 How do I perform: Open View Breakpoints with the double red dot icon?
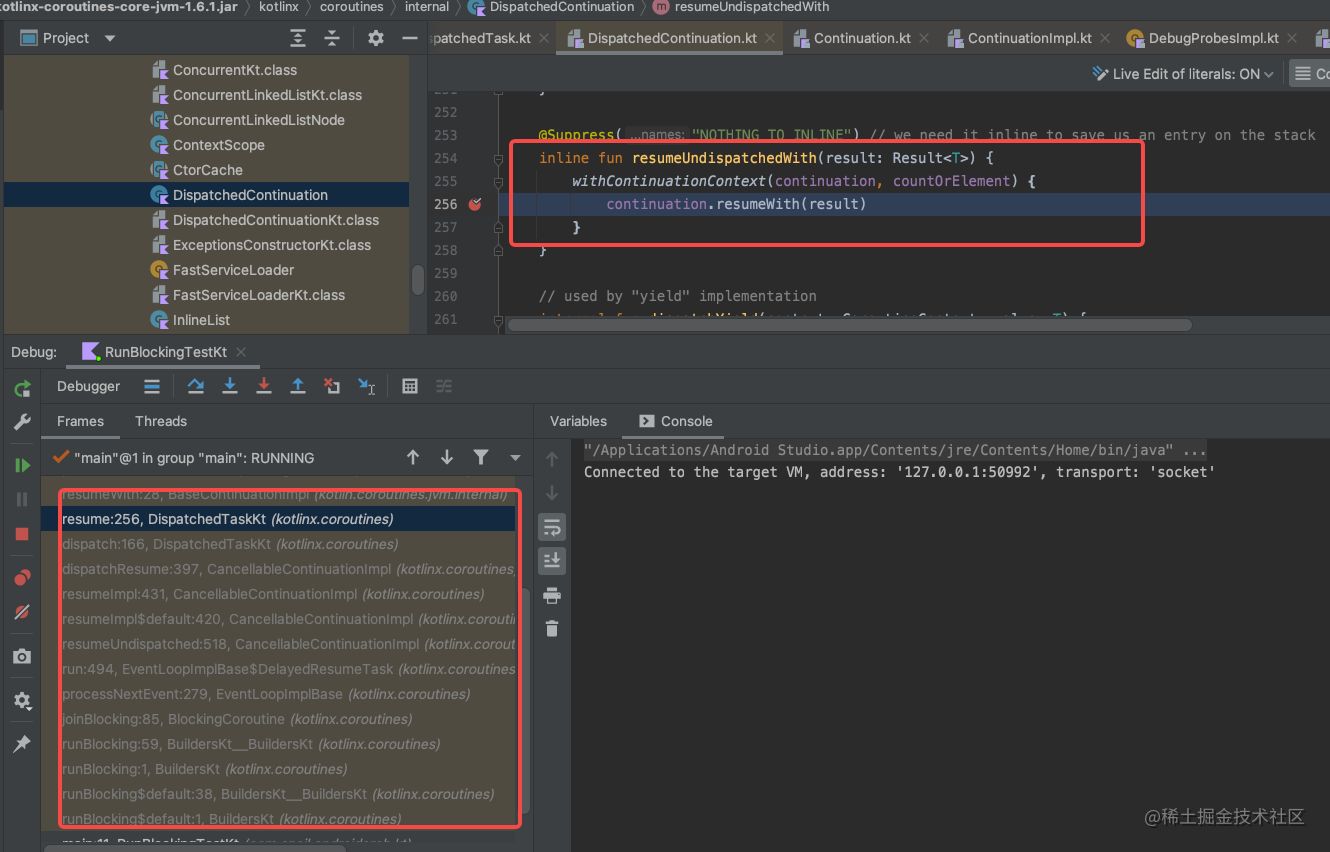[x=22, y=578]
